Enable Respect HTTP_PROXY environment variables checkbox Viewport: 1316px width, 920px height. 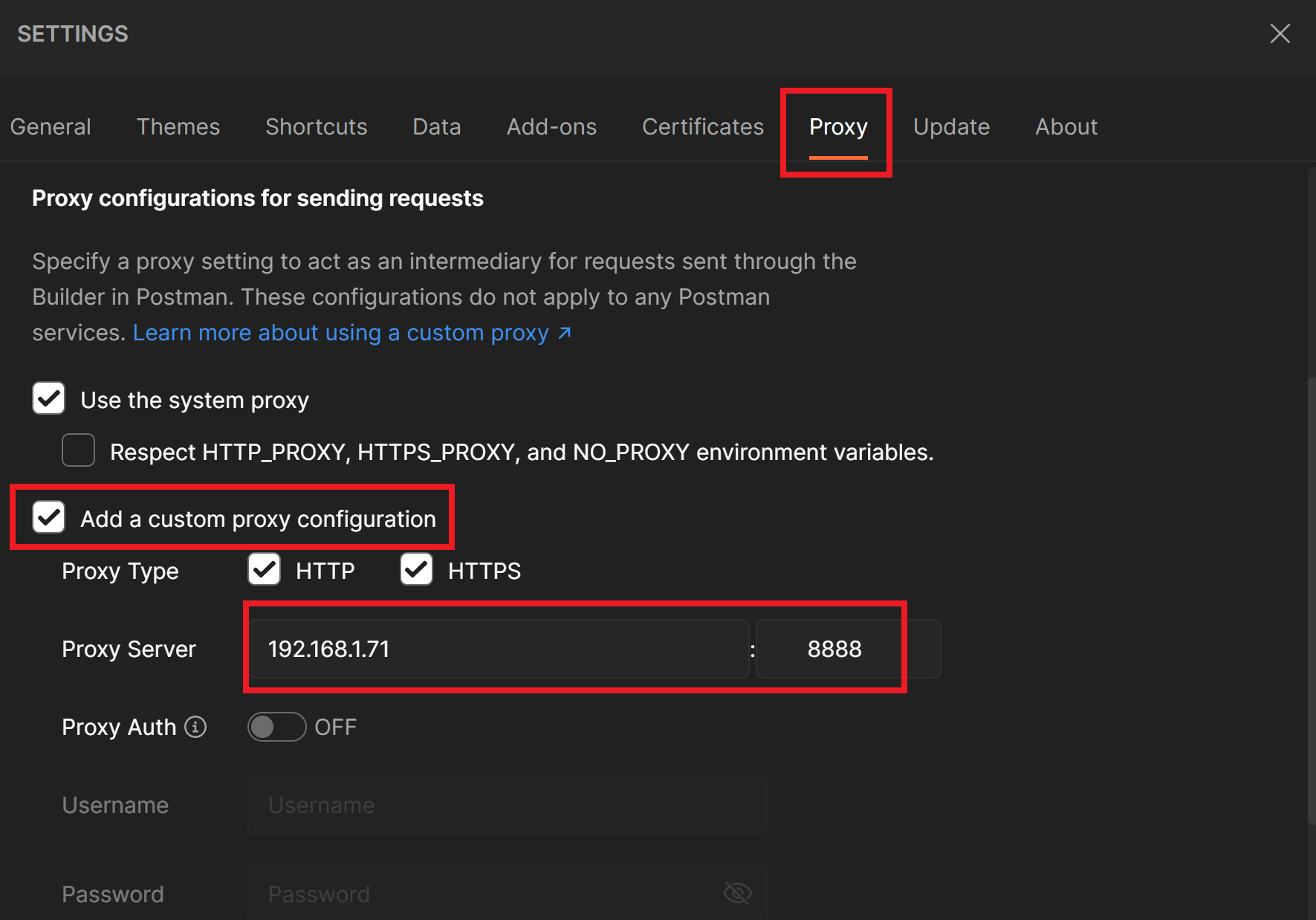pos(79,450)
